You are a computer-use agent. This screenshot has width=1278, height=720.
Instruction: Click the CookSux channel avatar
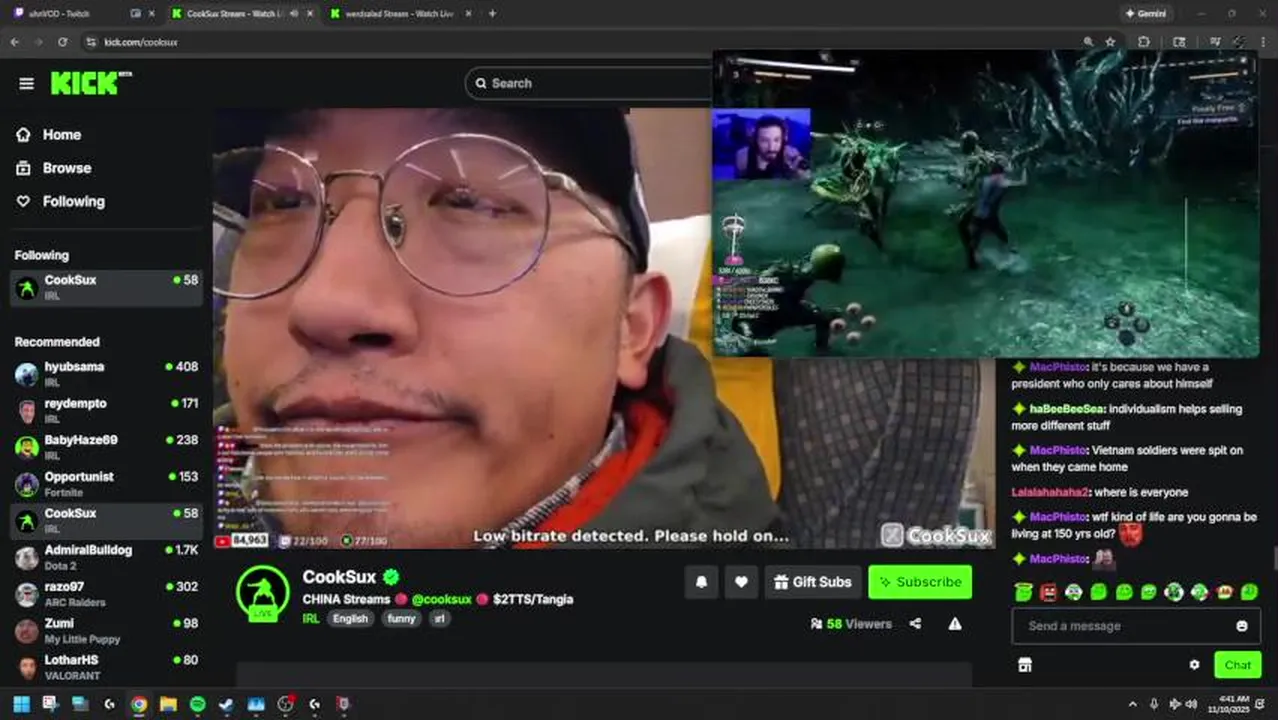263,592
